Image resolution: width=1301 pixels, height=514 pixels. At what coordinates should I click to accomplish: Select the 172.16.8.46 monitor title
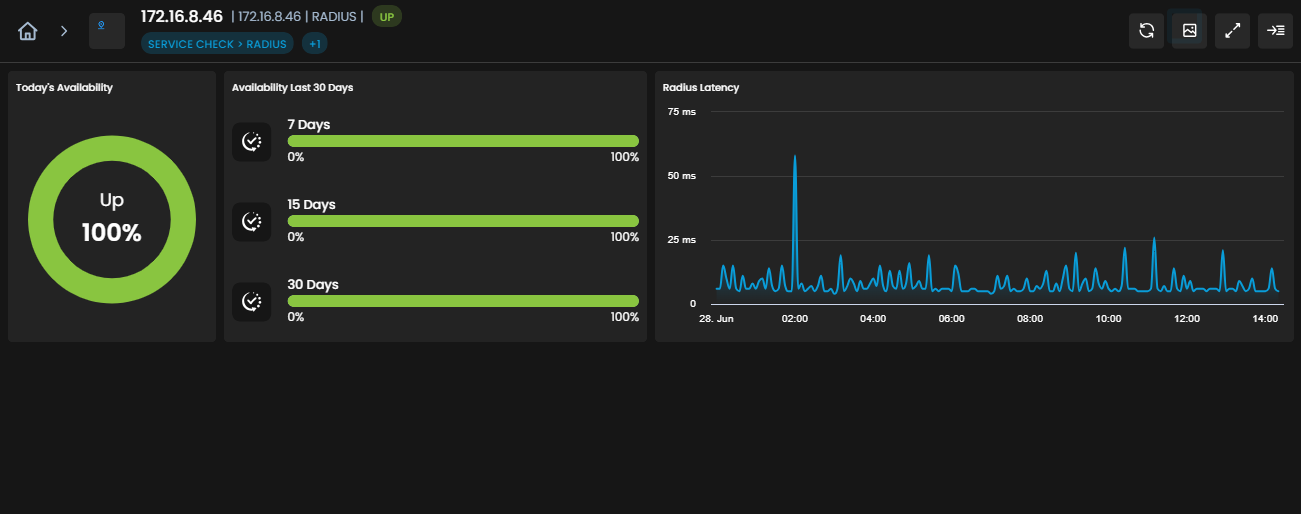[x=182, y=16]
